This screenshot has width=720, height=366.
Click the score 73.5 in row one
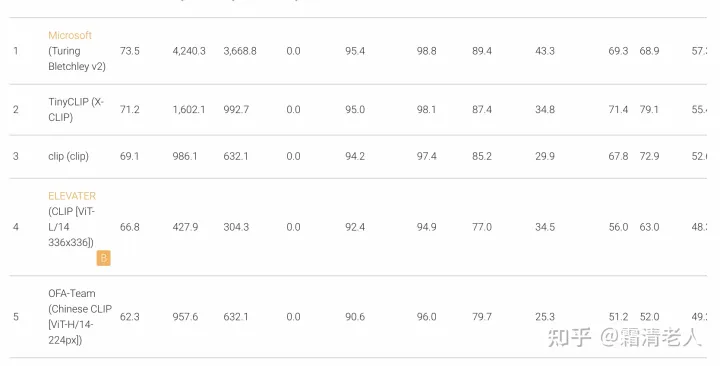click(x=129, y=51)
